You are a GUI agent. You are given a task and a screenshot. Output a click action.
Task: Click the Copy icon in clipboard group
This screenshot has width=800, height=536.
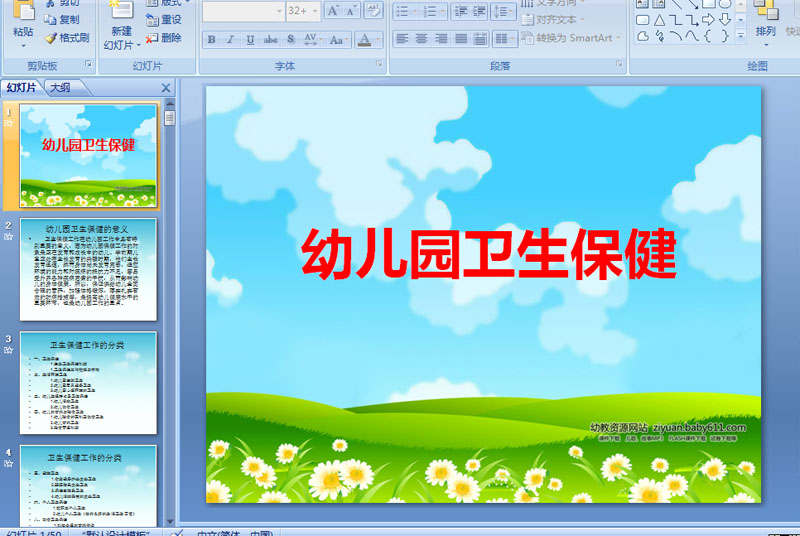50,19
